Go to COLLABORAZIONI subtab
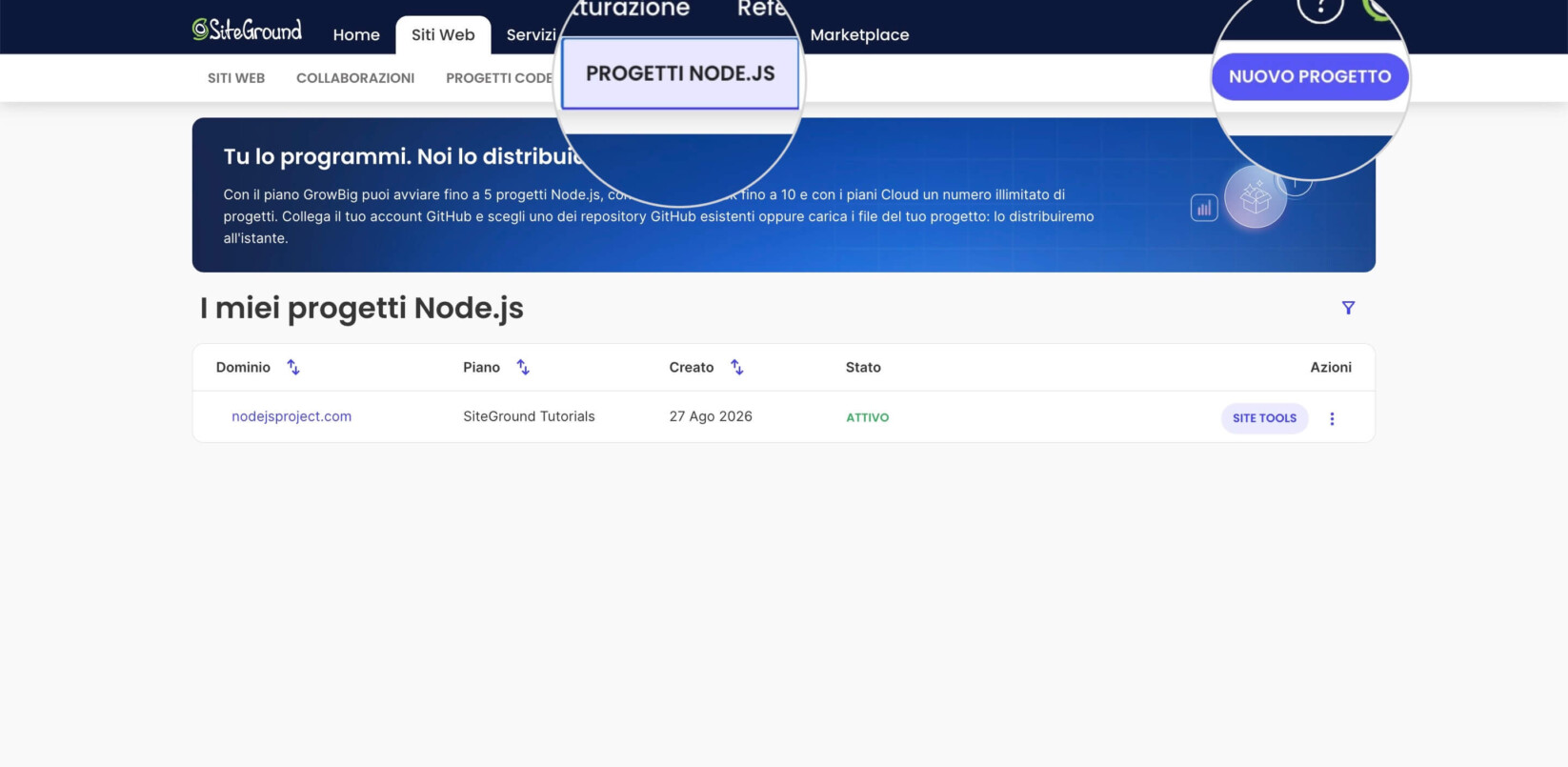The width and height of the screenshot is (1568, 767). coord(355,78)
